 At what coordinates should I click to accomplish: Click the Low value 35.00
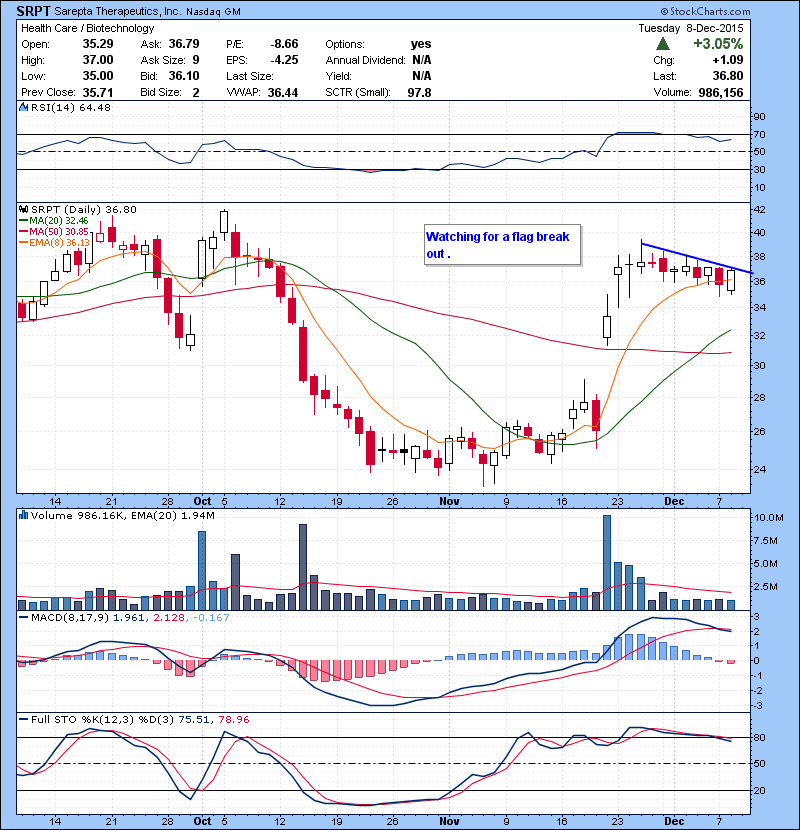click(x=98, y=76)
